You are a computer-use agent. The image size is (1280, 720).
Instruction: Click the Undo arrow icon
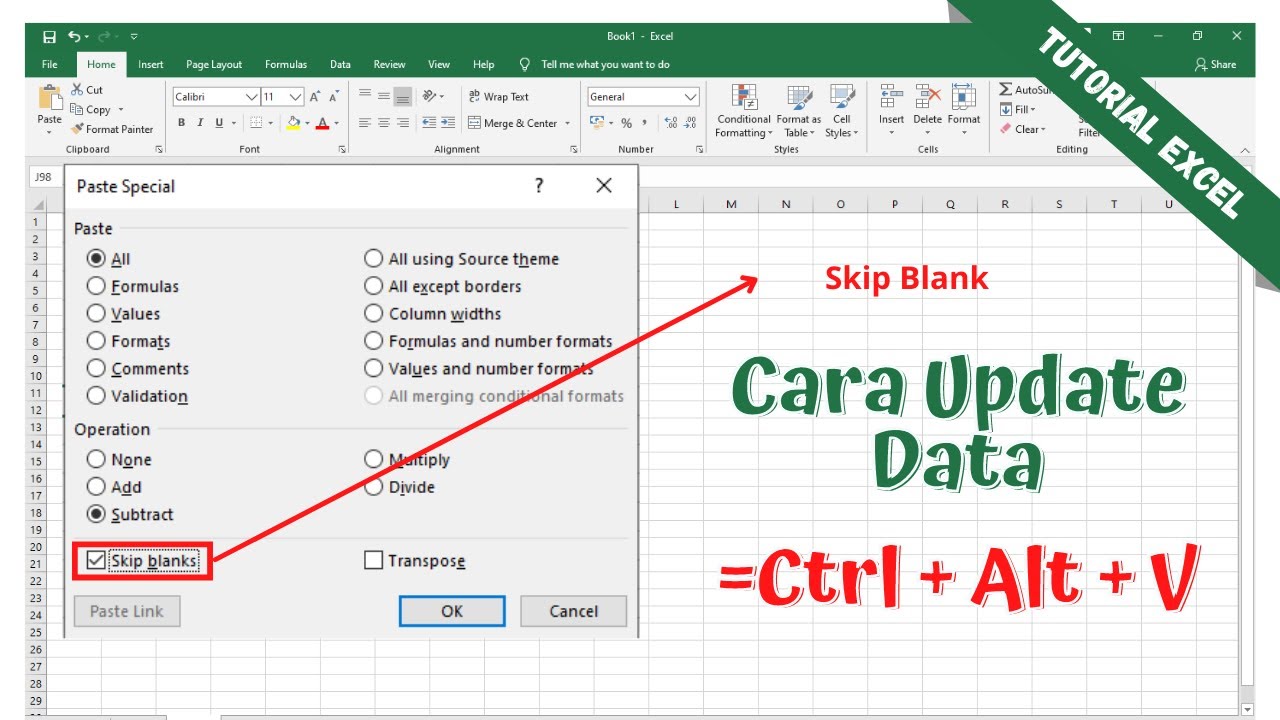(74, 36)
